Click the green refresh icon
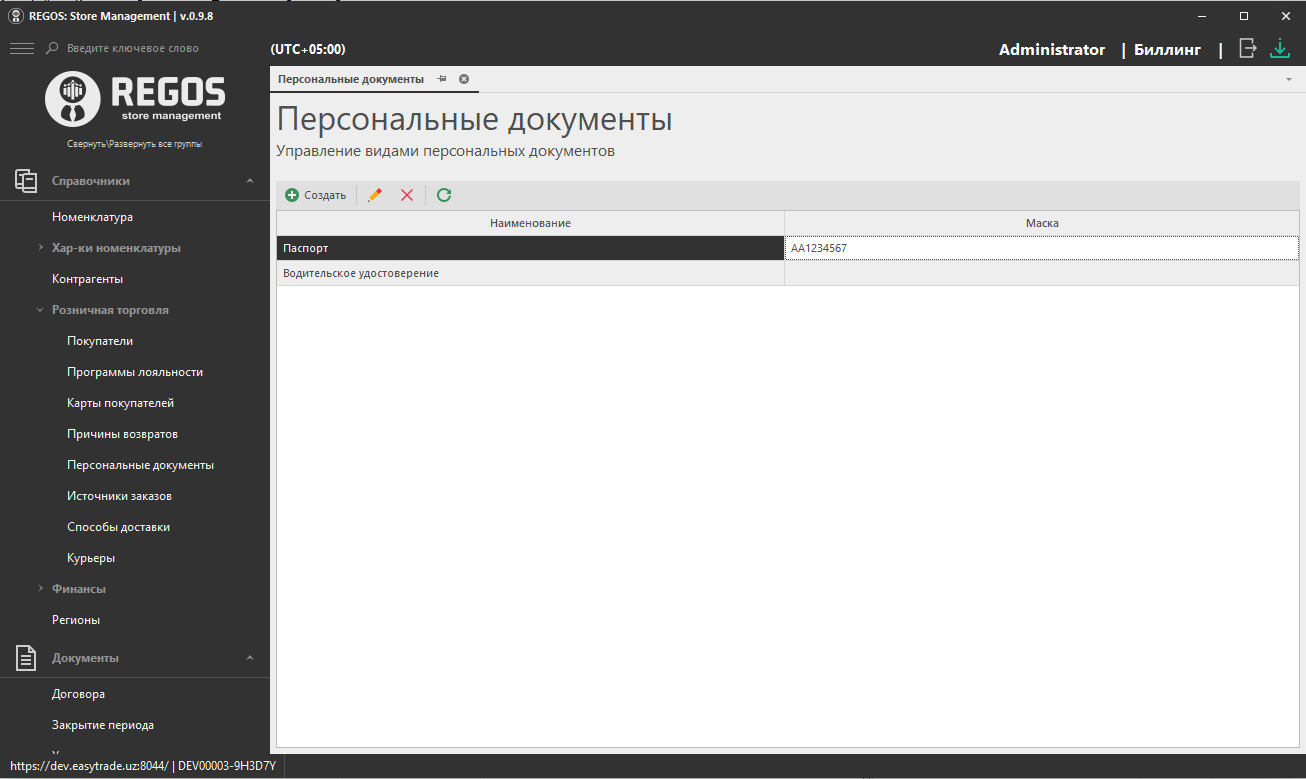Viewport: 1306px width, 779px height. pos(444,195)
